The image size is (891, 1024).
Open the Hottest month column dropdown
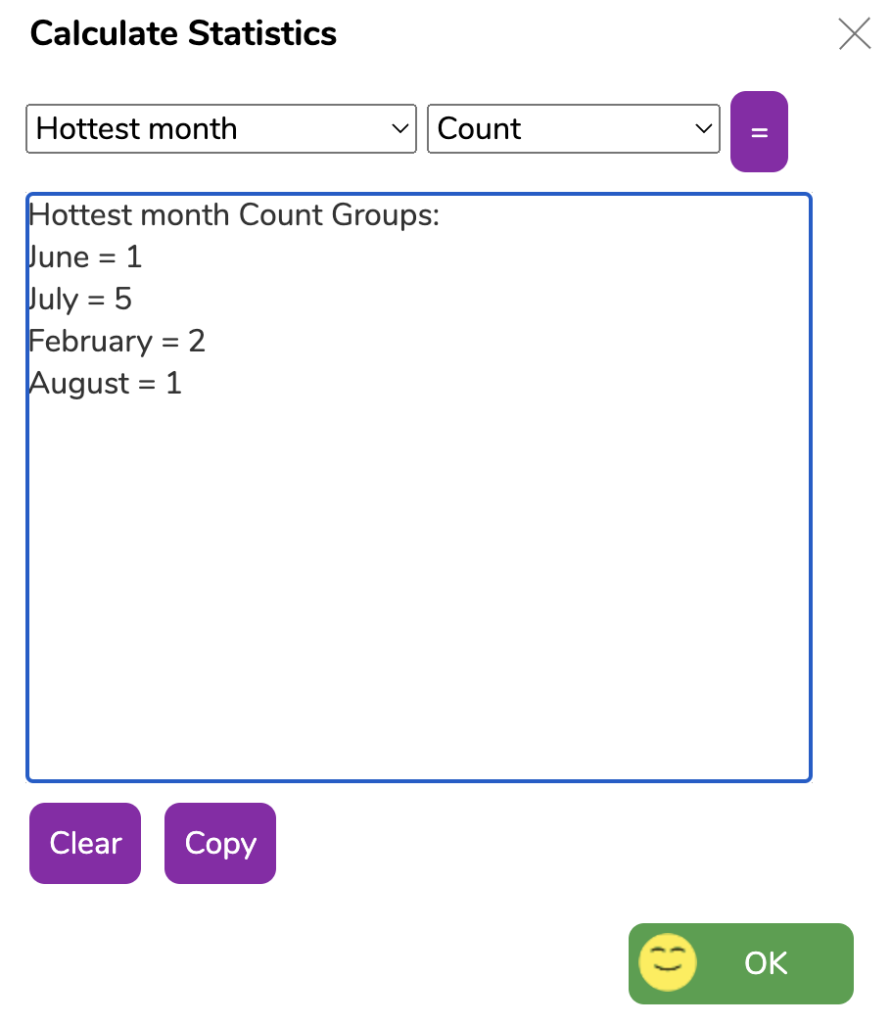[221, 129]
